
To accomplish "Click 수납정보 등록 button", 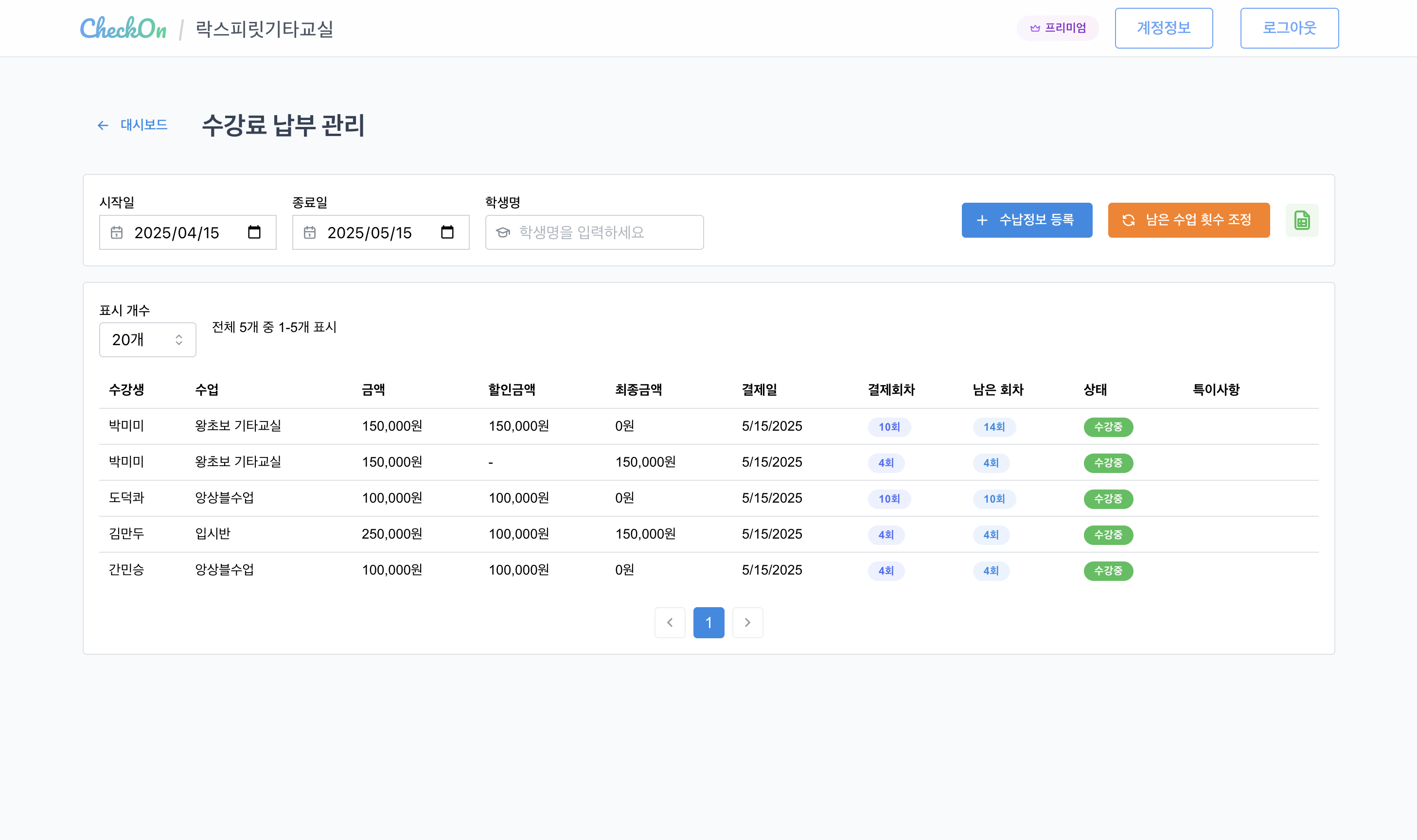I will coord(1027,220).
